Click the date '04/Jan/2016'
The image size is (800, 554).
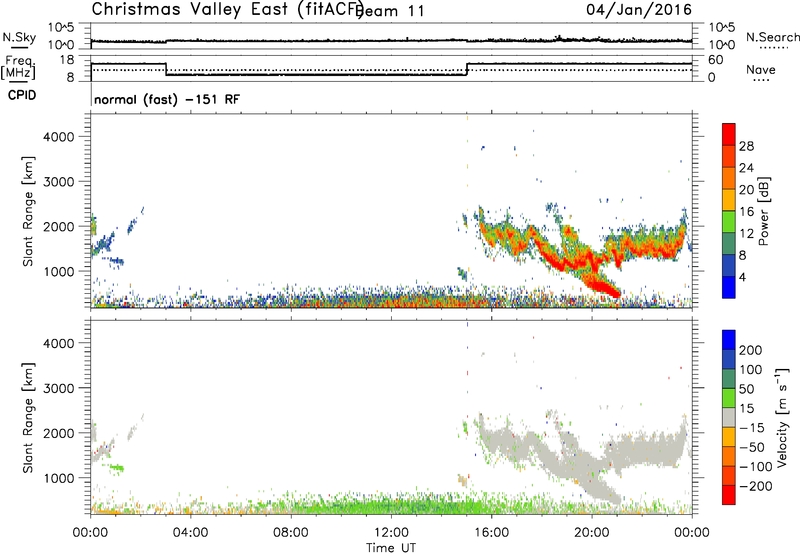(639, 9)
